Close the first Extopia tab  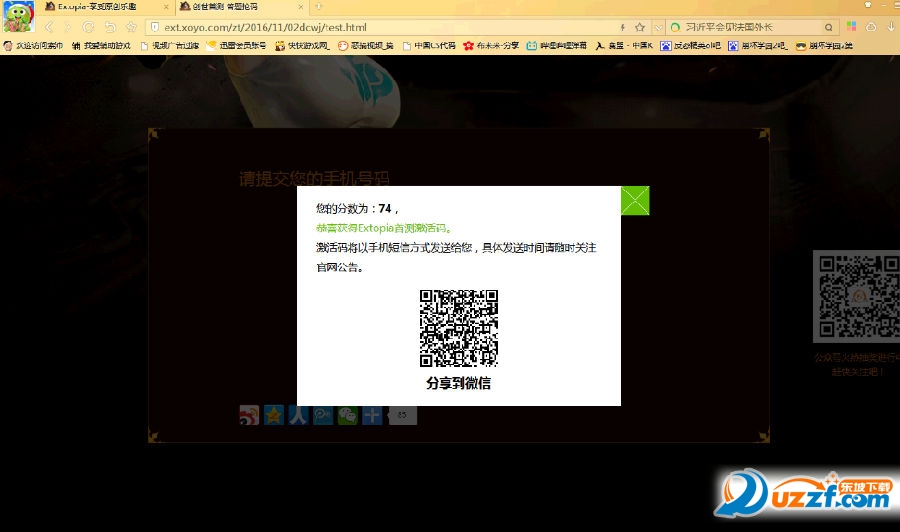[x=166, y=7]
